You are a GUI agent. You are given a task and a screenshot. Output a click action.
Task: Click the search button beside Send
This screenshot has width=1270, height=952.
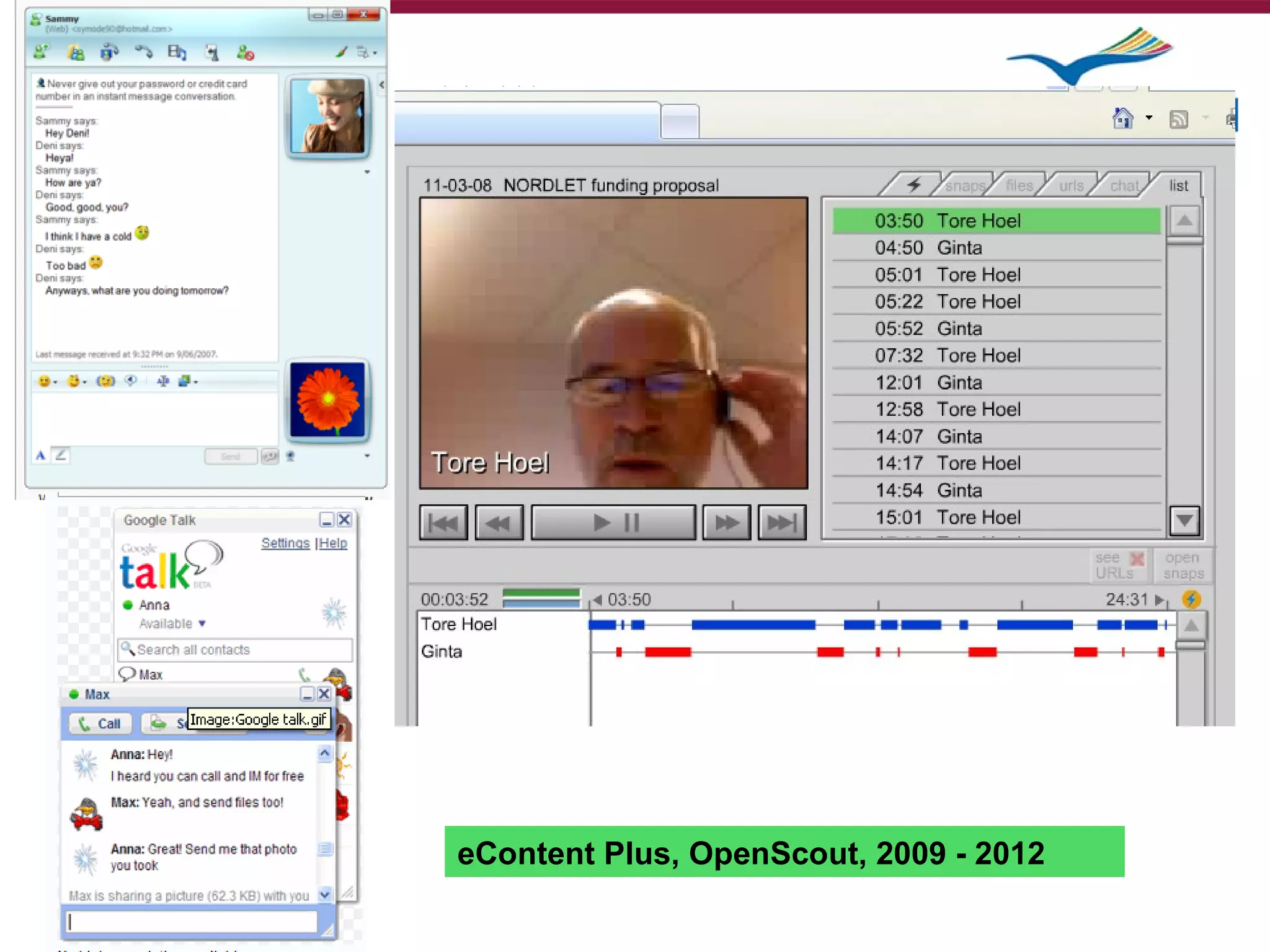270,457
